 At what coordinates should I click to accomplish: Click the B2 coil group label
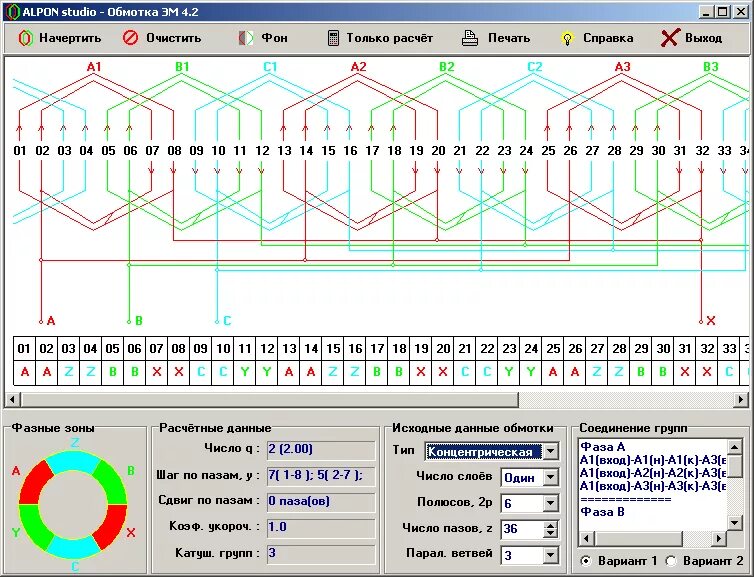coord(446,66)
